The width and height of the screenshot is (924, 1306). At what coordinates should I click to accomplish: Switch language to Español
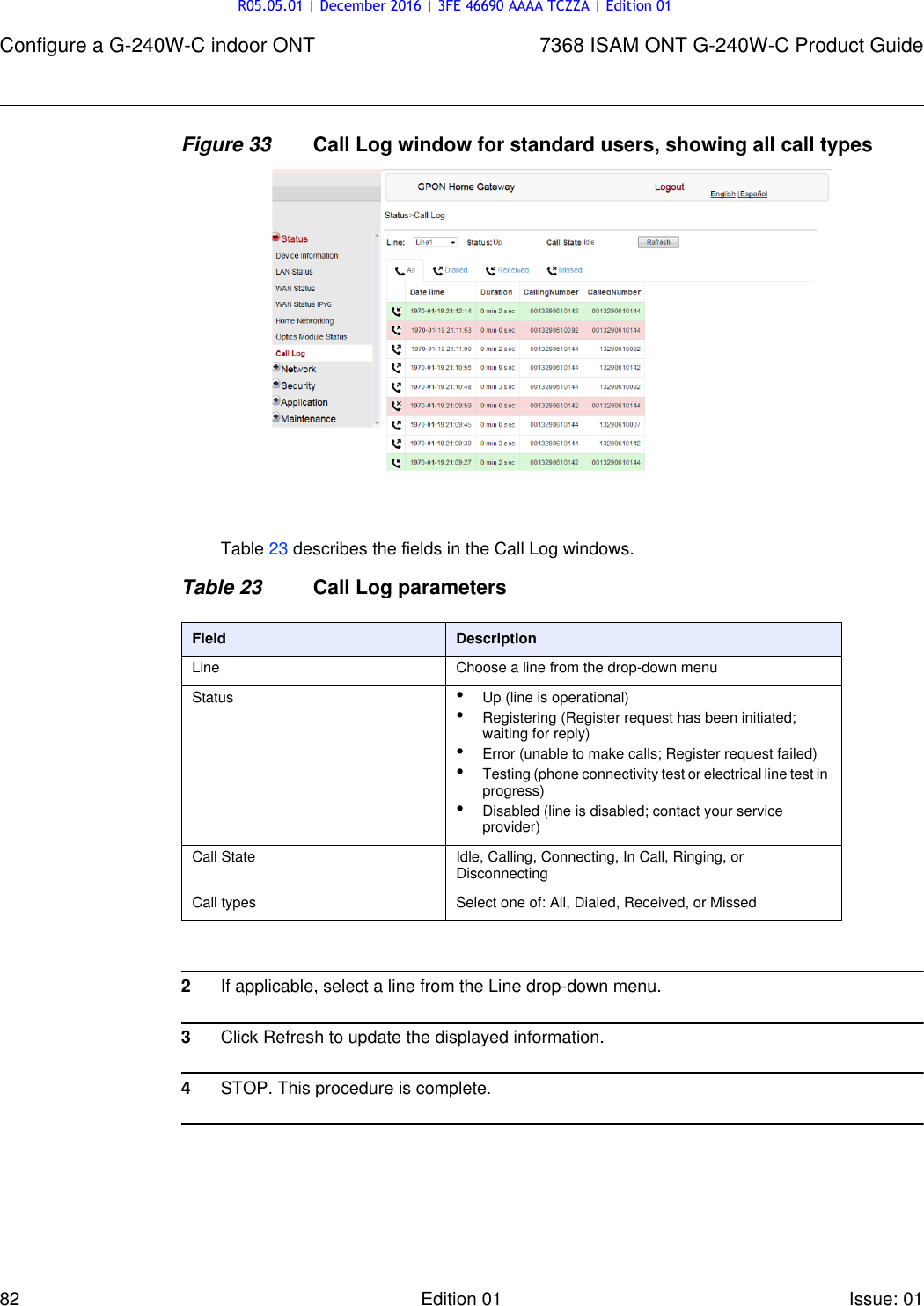coord(752,194)
